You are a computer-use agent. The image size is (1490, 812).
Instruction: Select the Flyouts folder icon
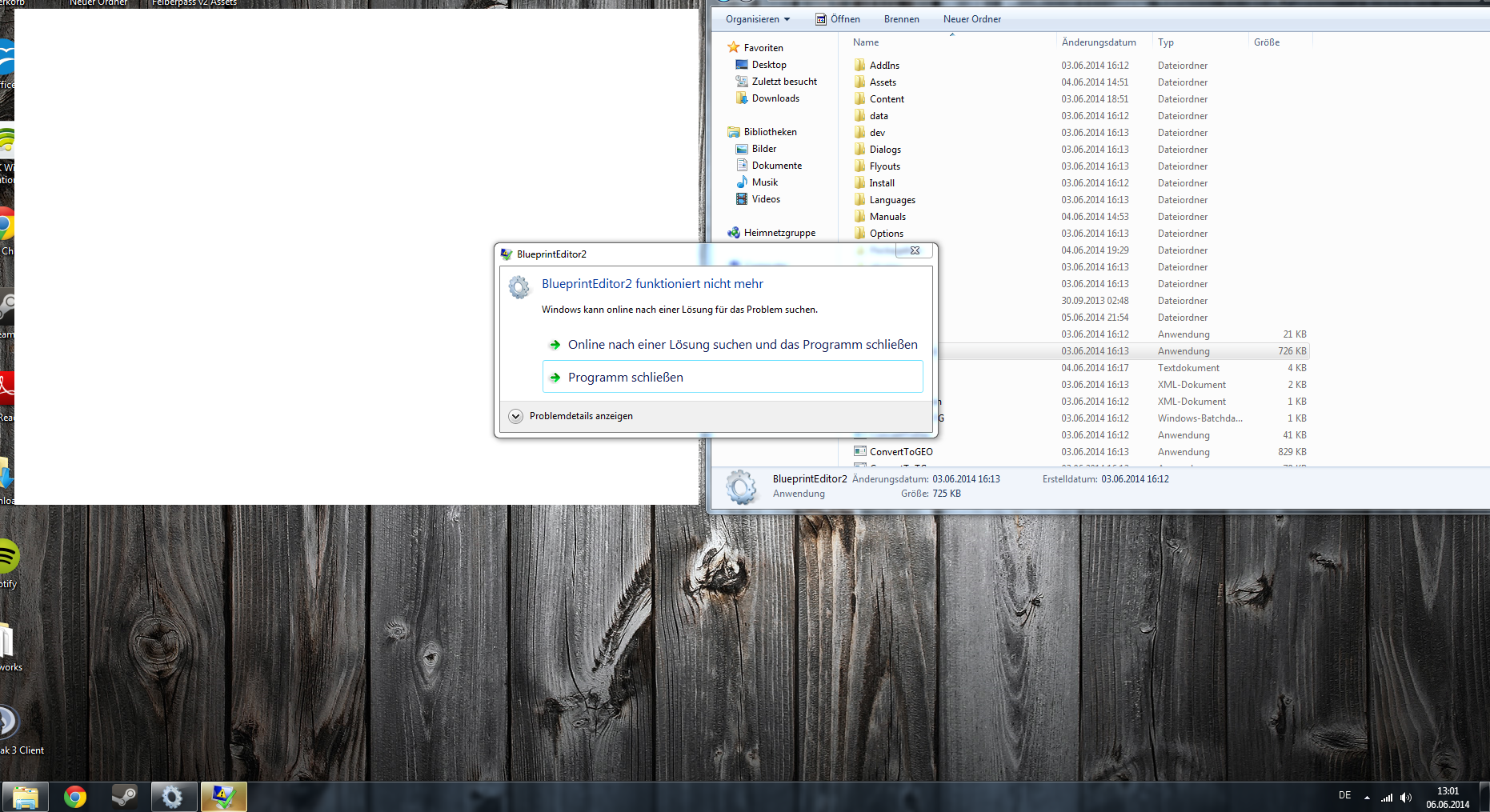pyautogui.click(x=859, y=166)
